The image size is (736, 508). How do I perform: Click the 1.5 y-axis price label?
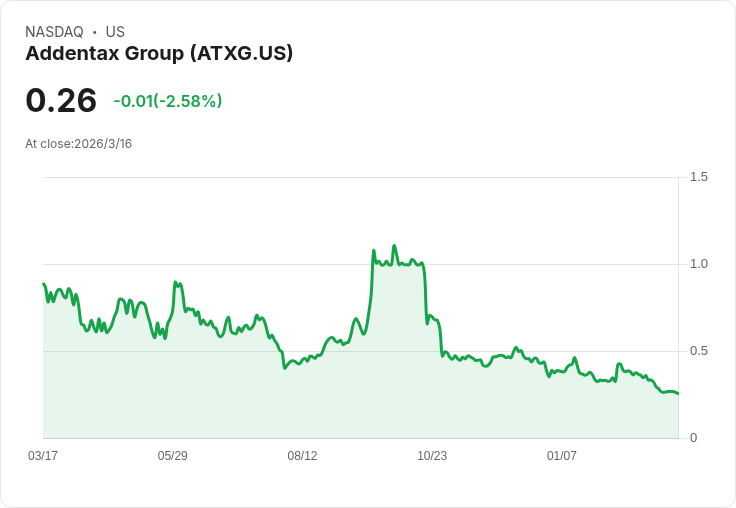pyautogui.click(x=699, y=177)
